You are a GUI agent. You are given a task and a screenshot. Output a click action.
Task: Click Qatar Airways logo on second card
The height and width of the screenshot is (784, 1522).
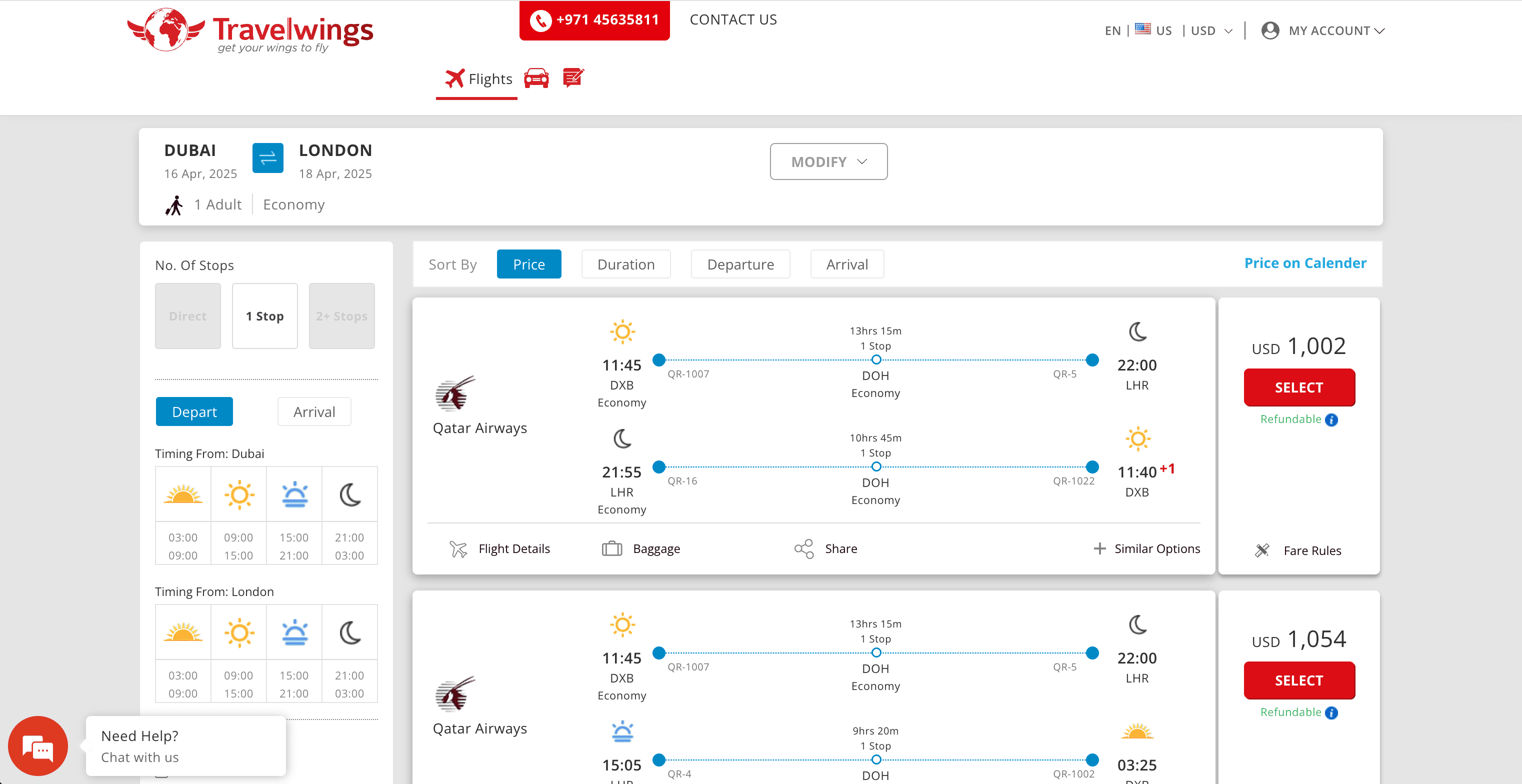[x=455, y=694]
